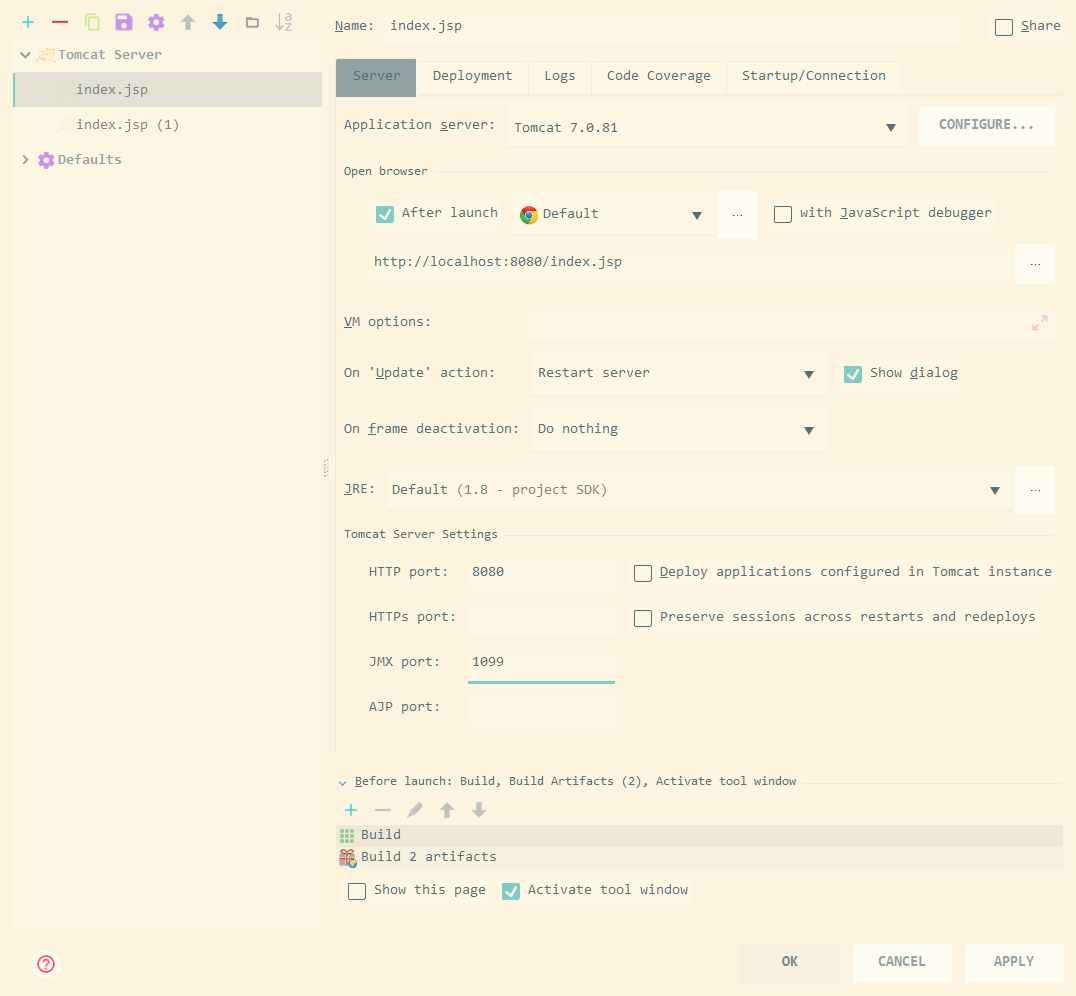Click the Name input field
Screen dimensions: 1076x996
pyautogui.click(x=669, y=27)
